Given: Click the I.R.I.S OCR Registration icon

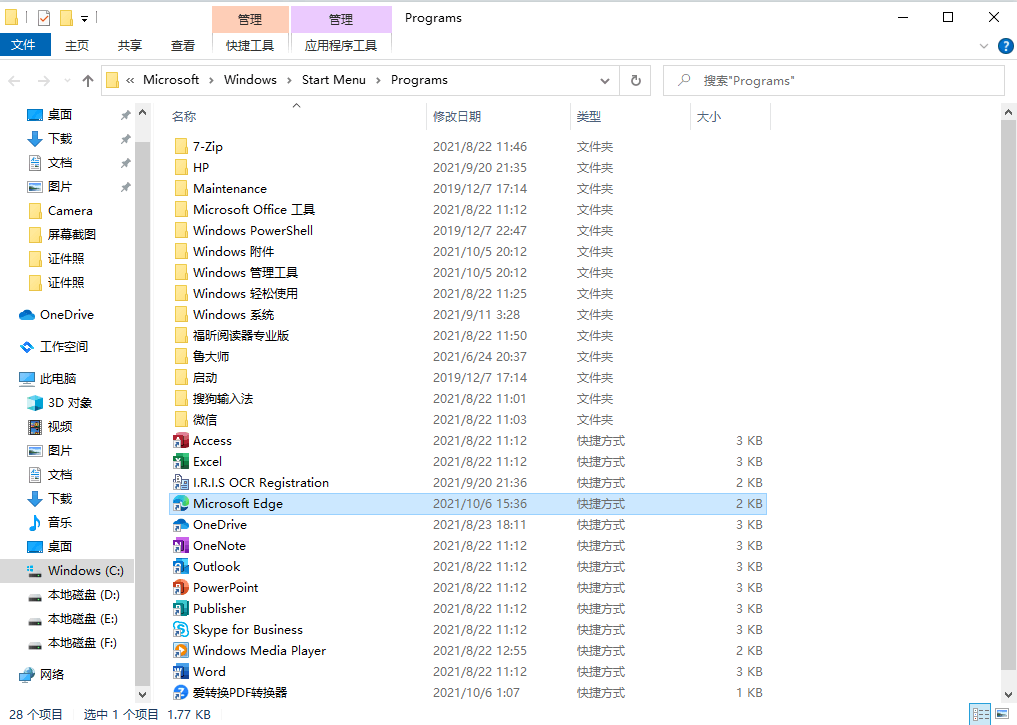Looking at the screenshot, I should click(x=181, y=482).
